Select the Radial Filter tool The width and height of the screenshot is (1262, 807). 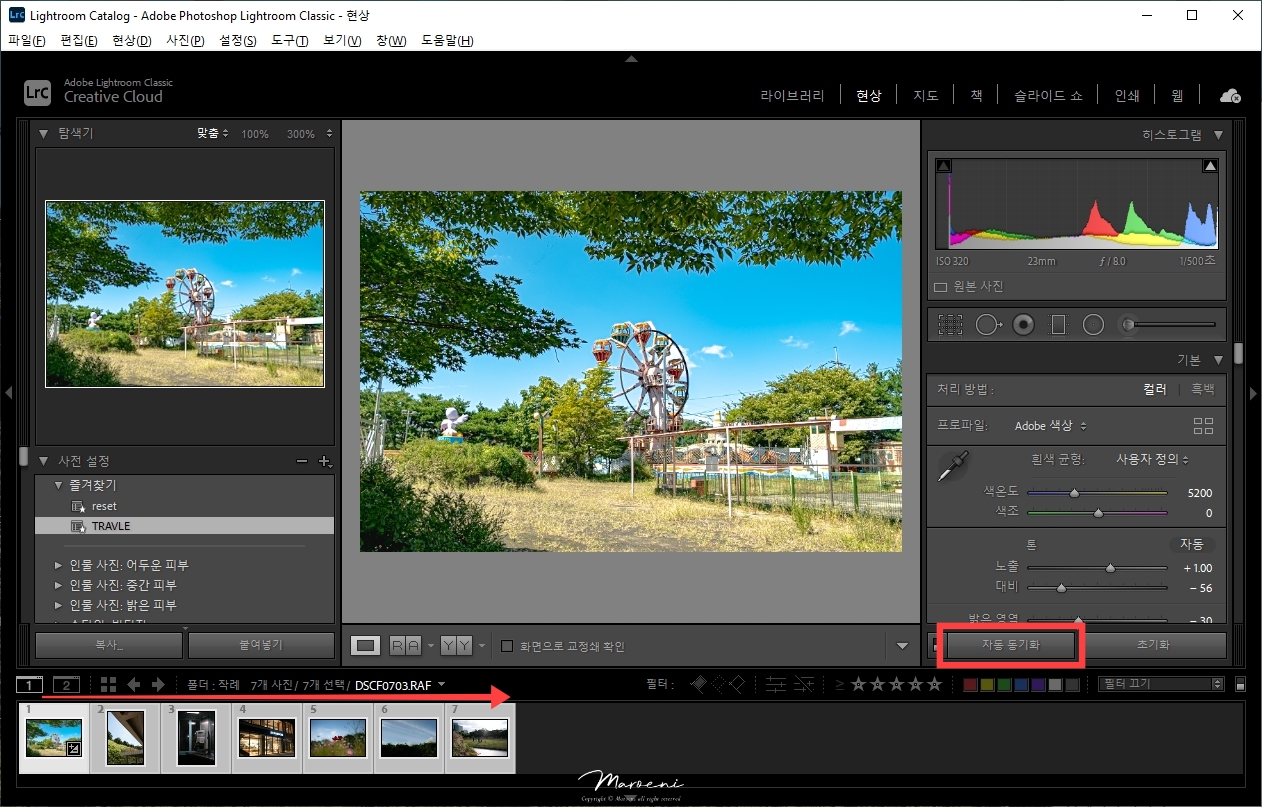coord(1093,324)
